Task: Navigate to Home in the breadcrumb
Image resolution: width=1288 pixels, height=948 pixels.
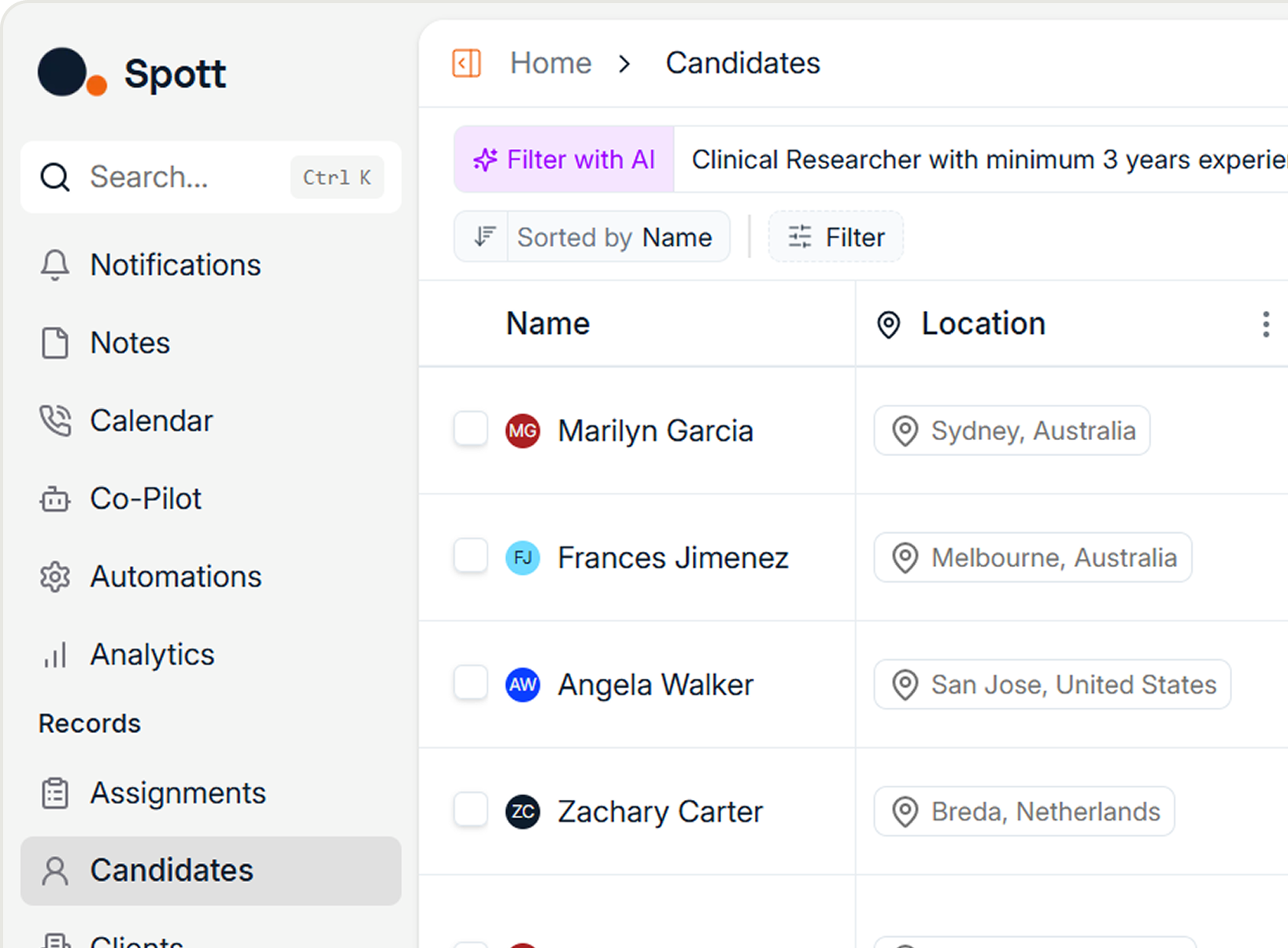Action: (x=550, y=63)
